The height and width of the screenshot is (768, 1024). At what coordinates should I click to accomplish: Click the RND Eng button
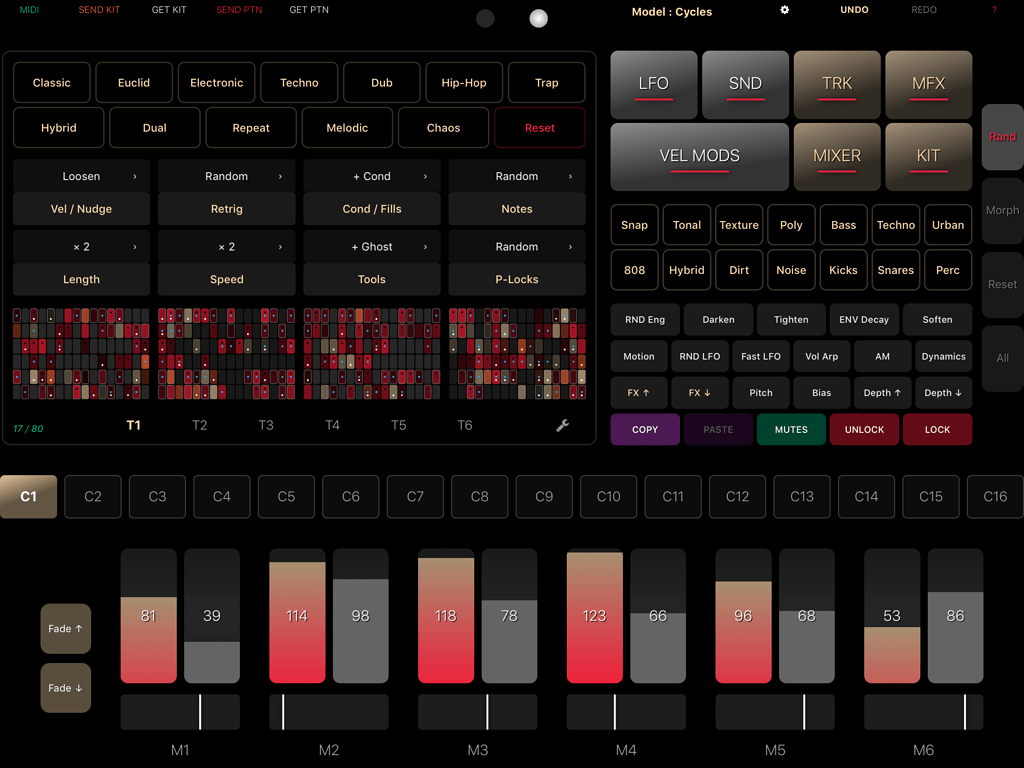[x=645, y=319]
